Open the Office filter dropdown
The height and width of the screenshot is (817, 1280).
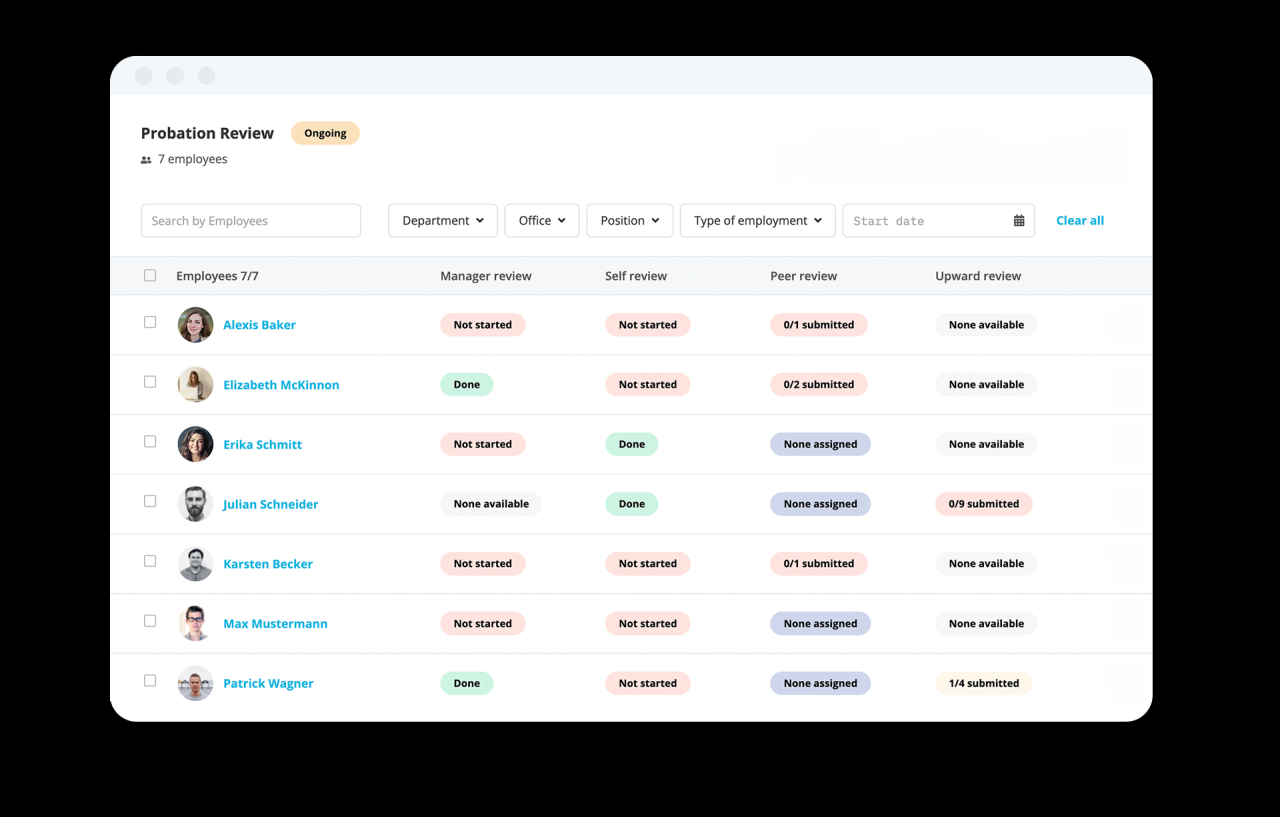pos(541,220)
